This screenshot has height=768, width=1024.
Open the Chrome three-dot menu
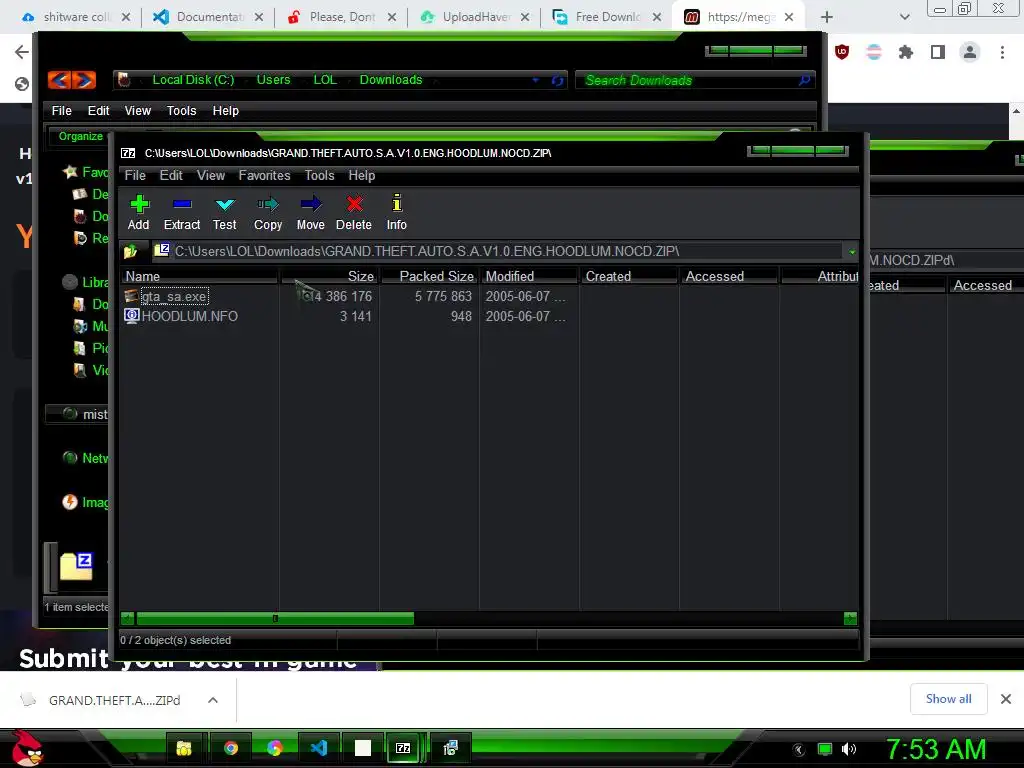point(1002,52)
